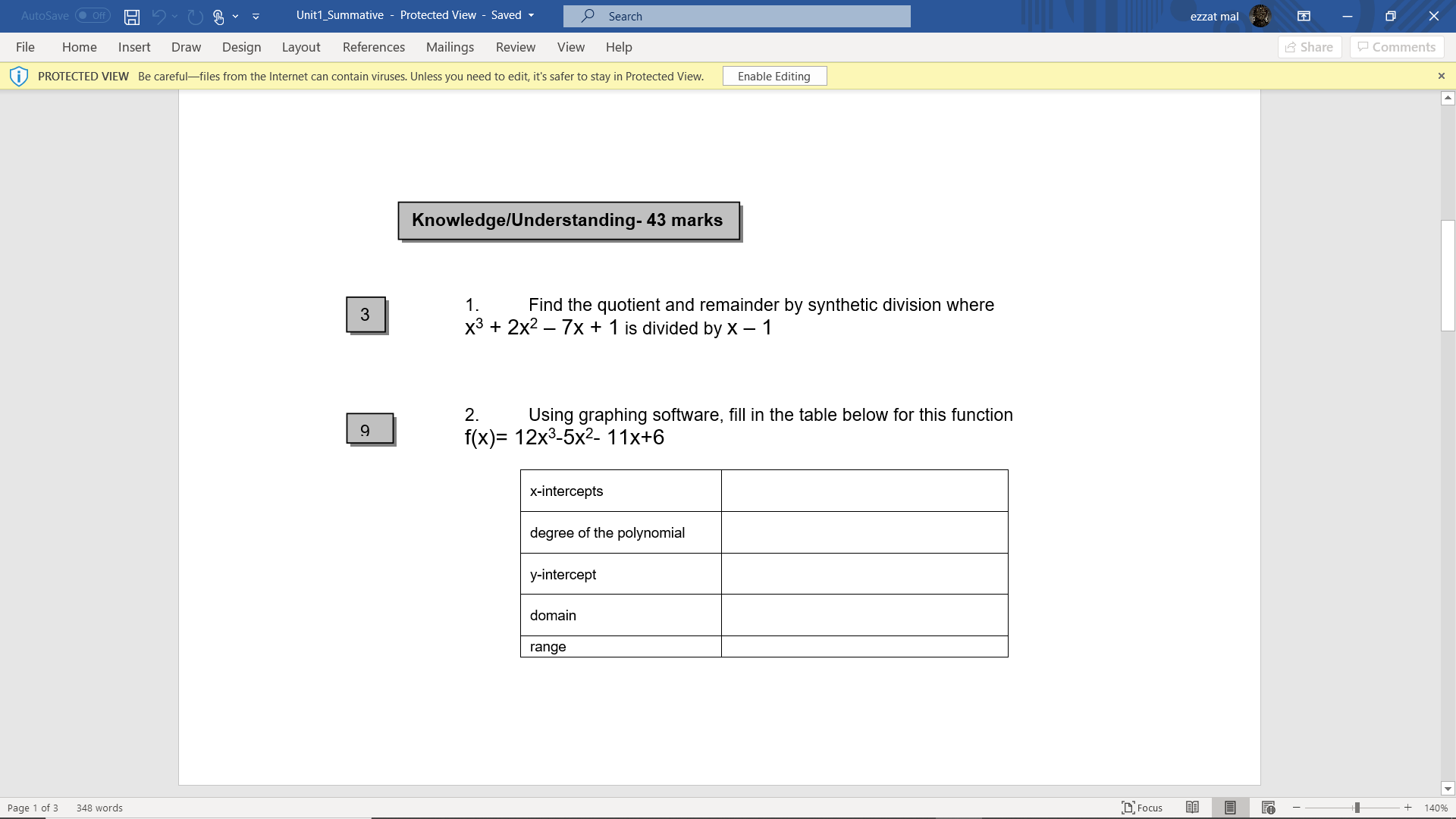Enable Editing via the Protected View button
This screenshot has width=1456, height=819.
774,76
